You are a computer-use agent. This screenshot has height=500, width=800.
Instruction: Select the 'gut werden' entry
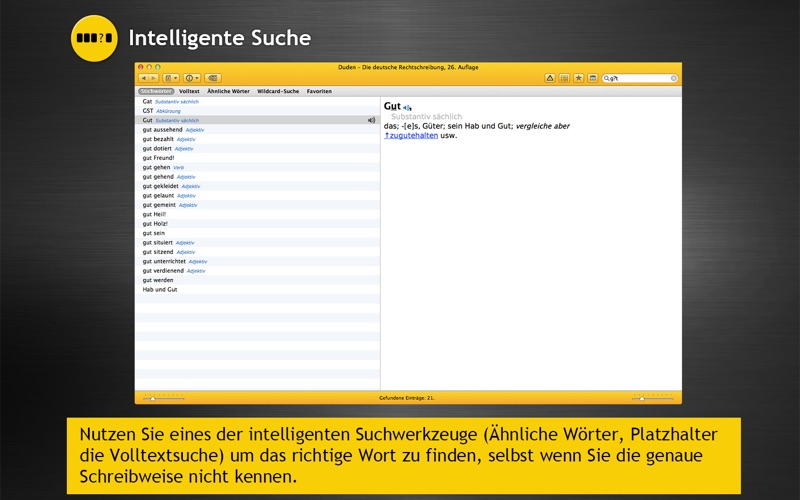[258, 280]
